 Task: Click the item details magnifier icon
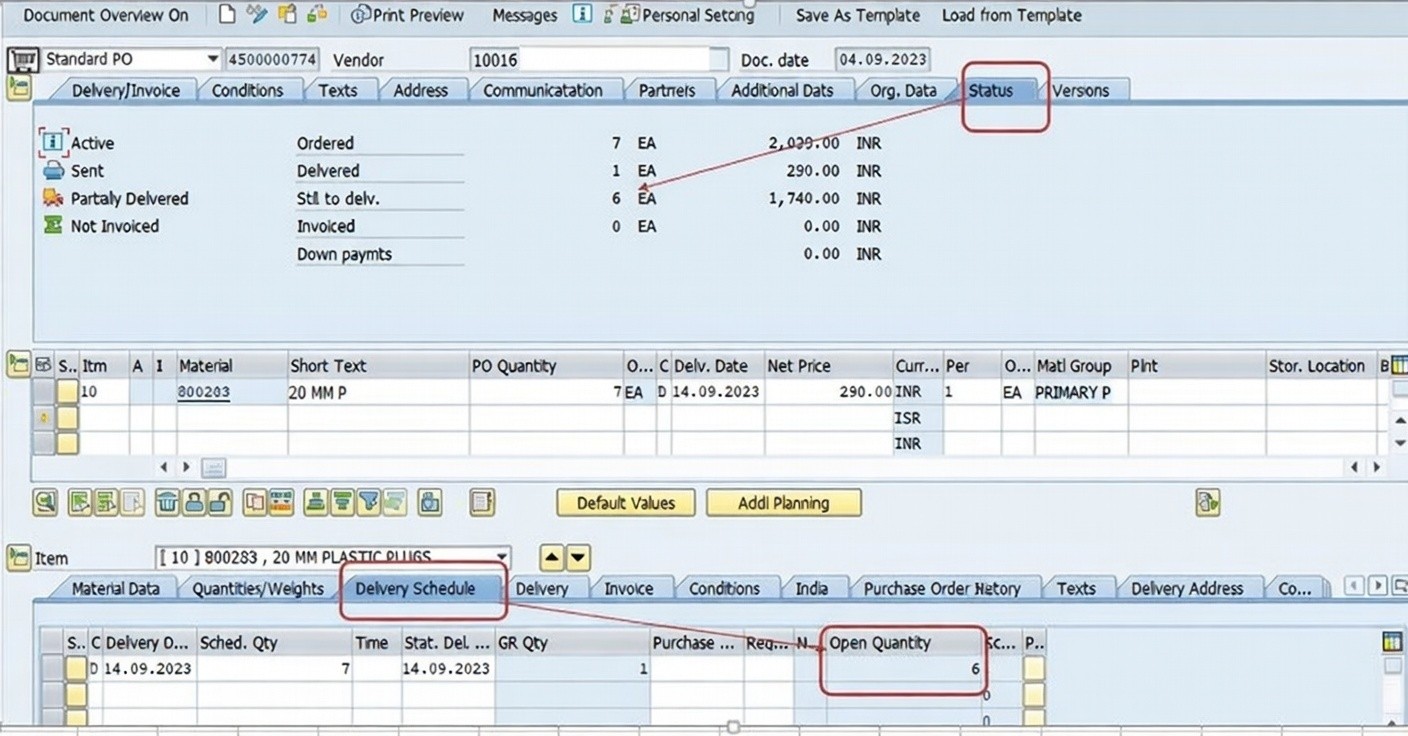[45, 502]
